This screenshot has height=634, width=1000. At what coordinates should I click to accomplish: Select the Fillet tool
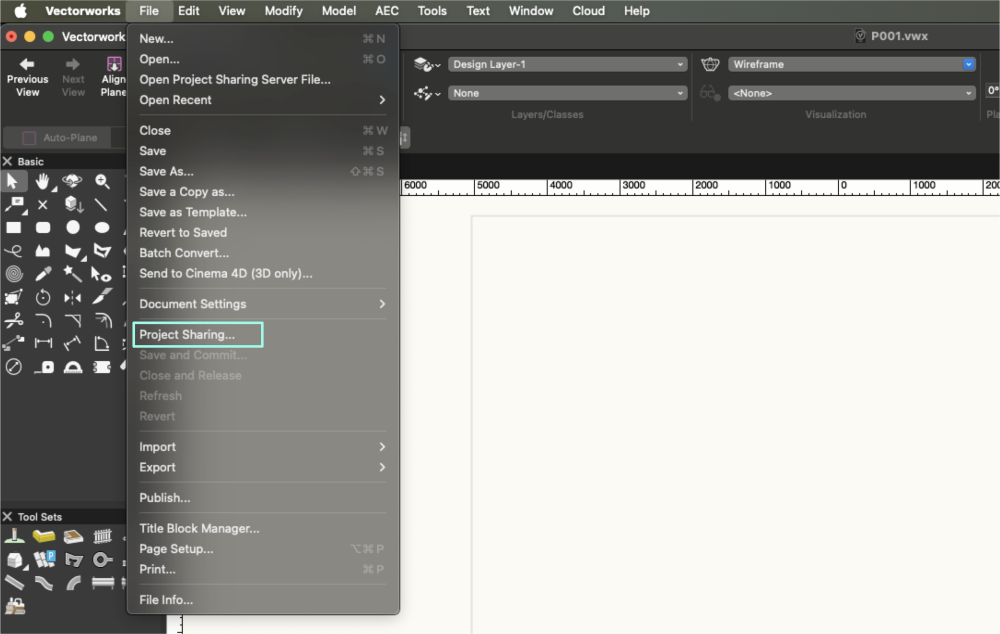(43, 320)
